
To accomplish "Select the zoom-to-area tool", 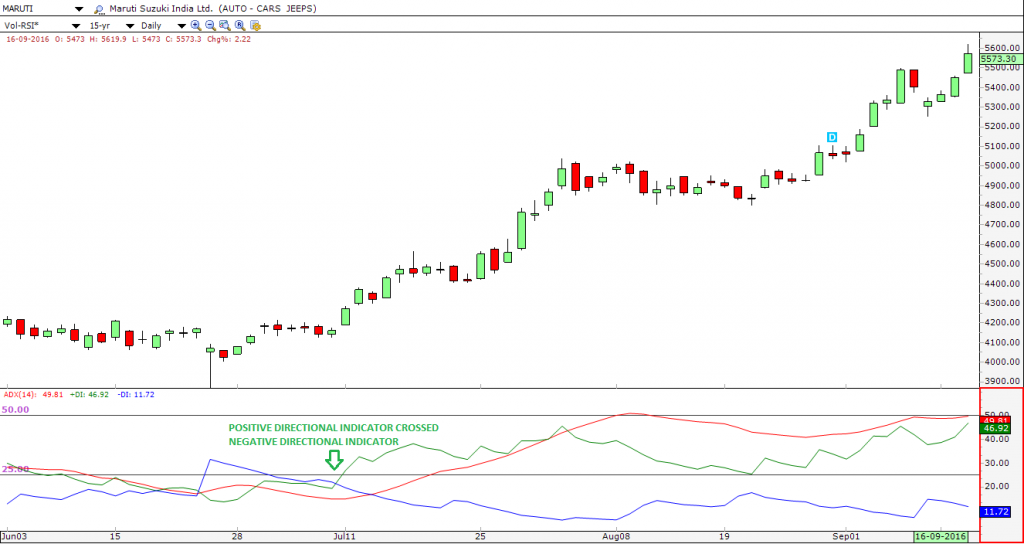I will [224, 24].
